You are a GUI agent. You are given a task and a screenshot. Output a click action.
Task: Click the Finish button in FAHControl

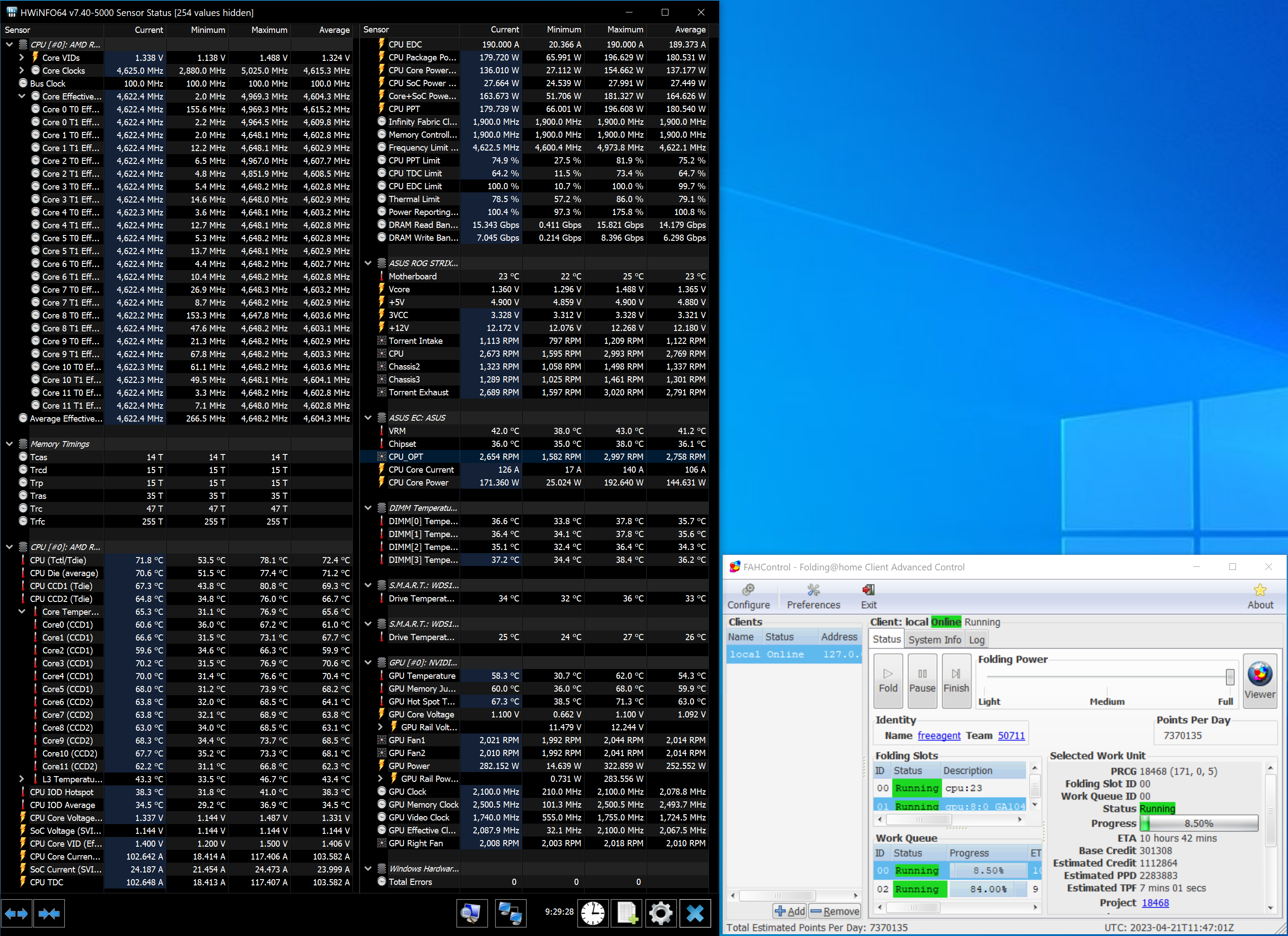(956, 681)
